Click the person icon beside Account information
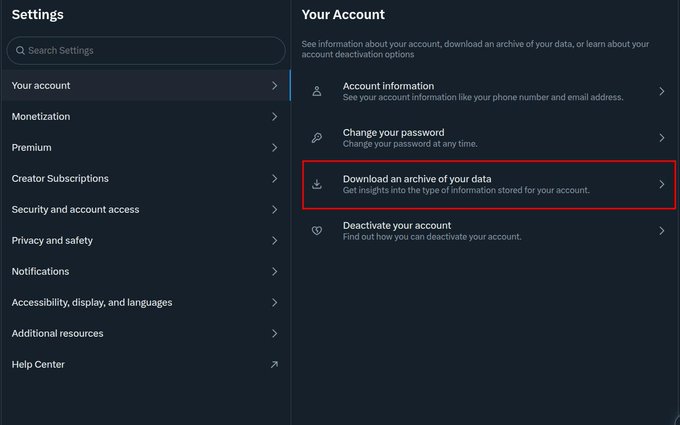 point(317,91)
